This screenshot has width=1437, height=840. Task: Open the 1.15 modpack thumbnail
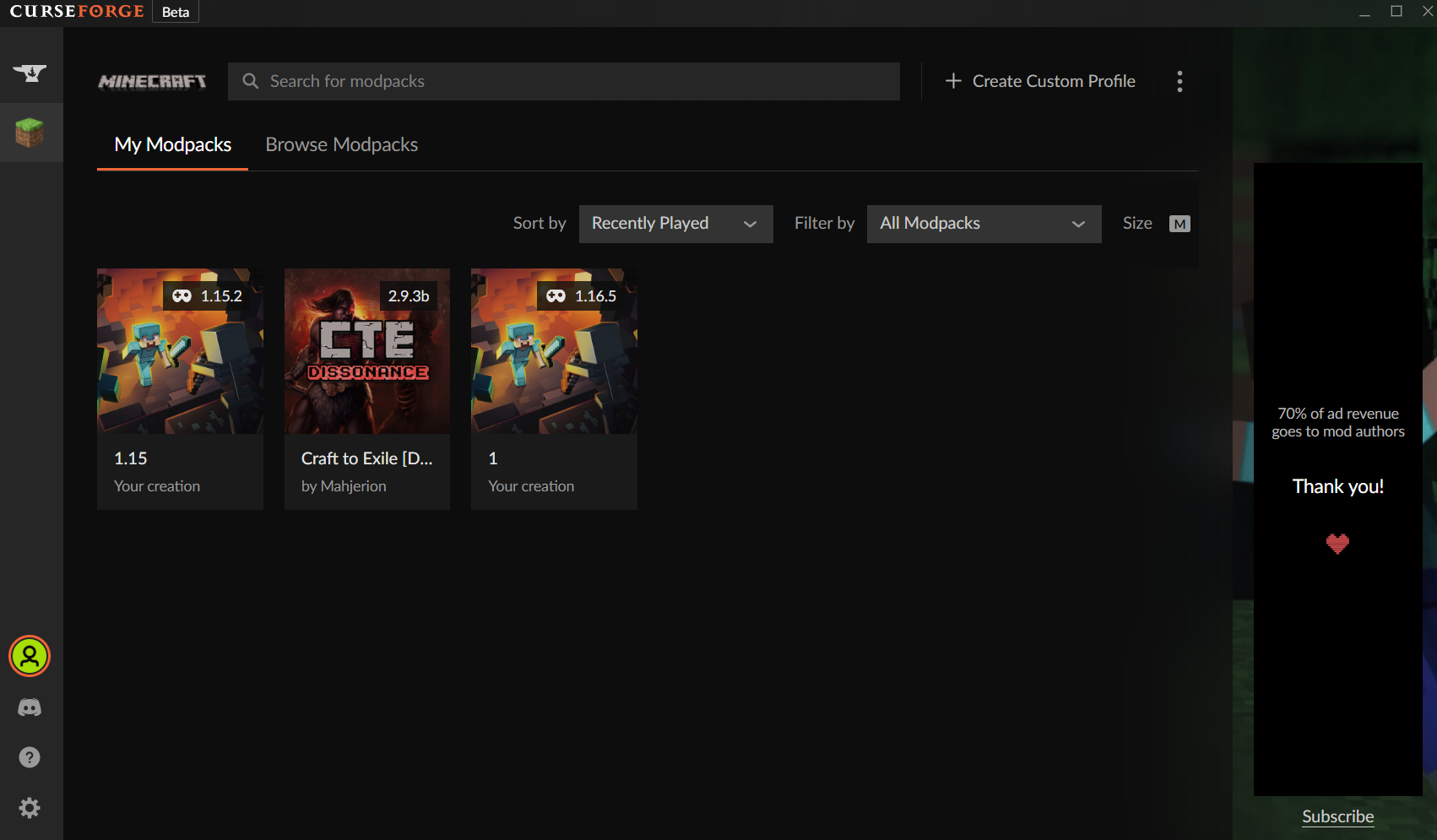coord(180,351)
